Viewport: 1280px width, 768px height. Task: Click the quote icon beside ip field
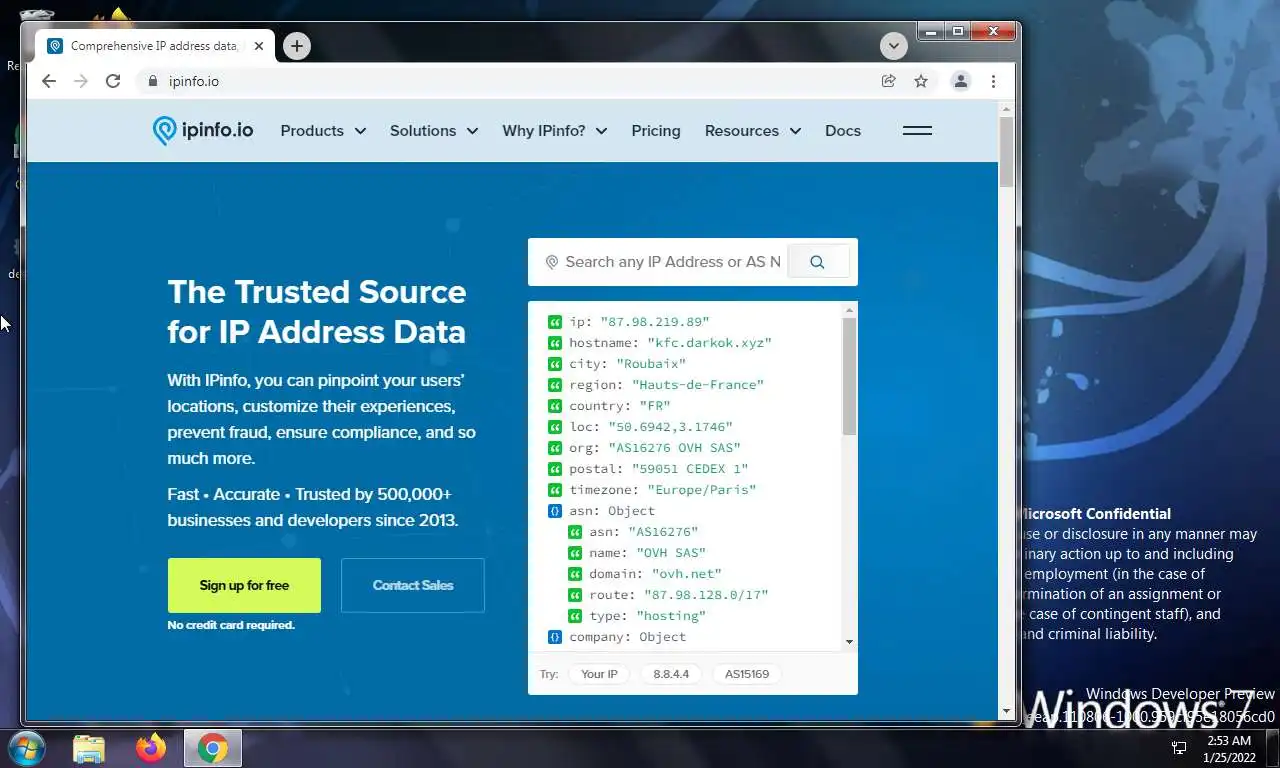(x=555, y=322)
